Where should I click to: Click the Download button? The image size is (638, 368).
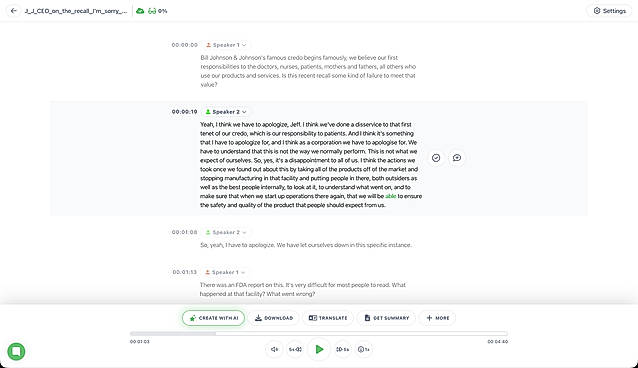tap(274, 318)
